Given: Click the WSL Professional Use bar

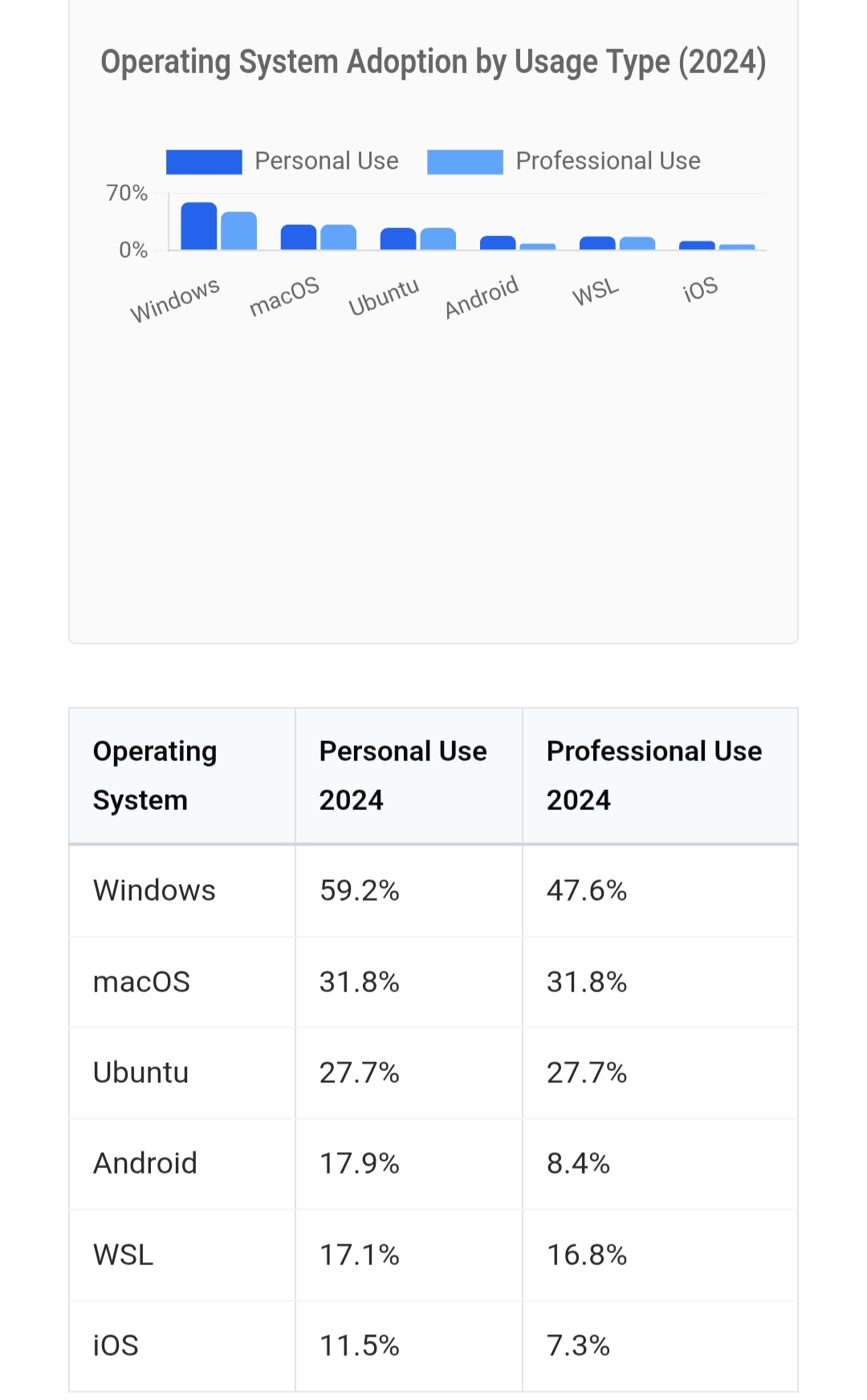Looking at the screenshot, I should coord(637,243).
